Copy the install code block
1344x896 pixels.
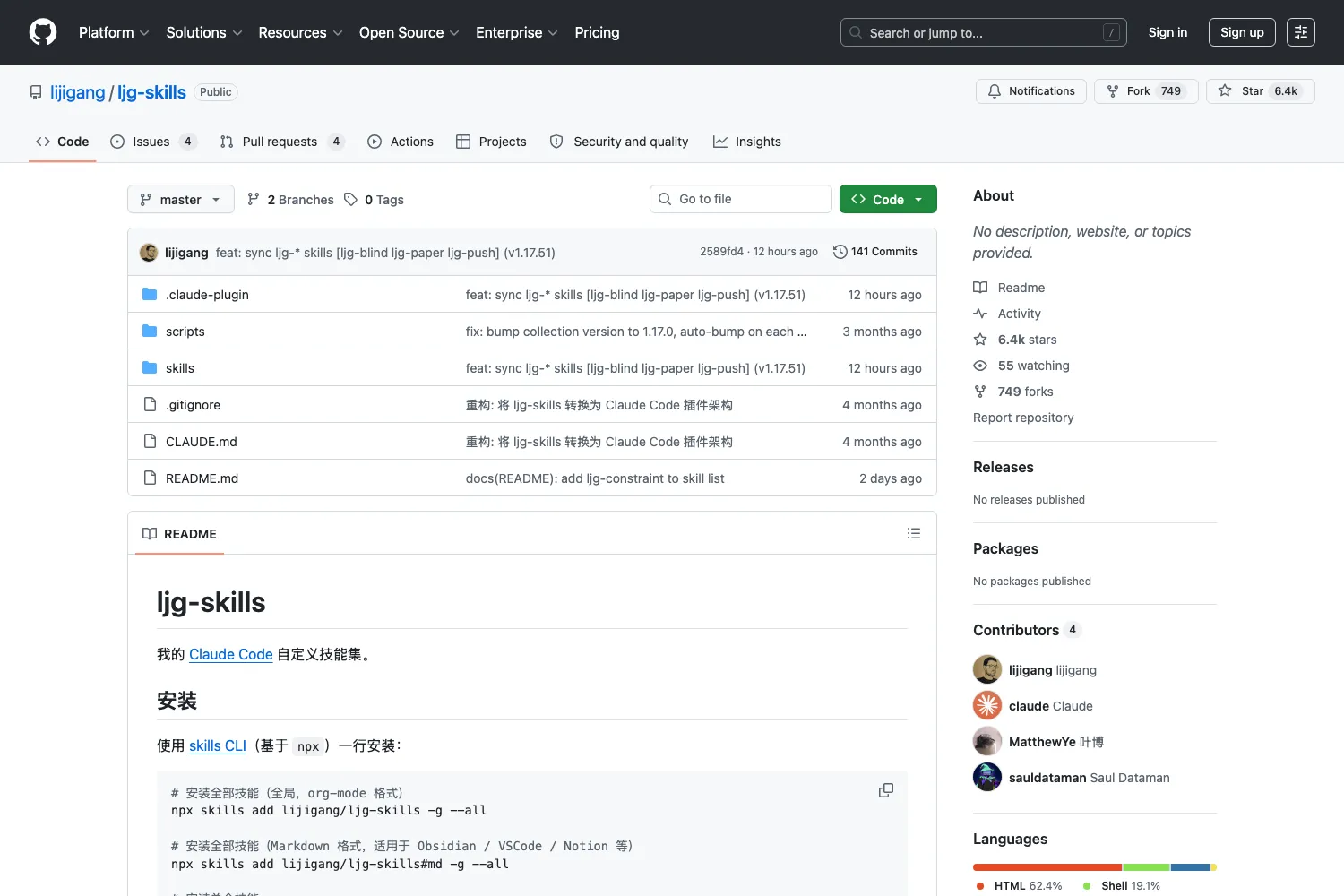(x=886, y=790)
